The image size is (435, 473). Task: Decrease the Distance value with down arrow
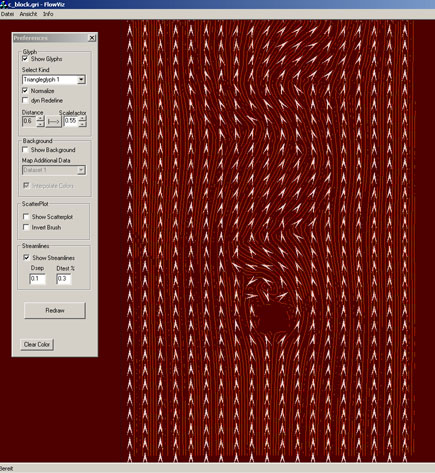40,124
